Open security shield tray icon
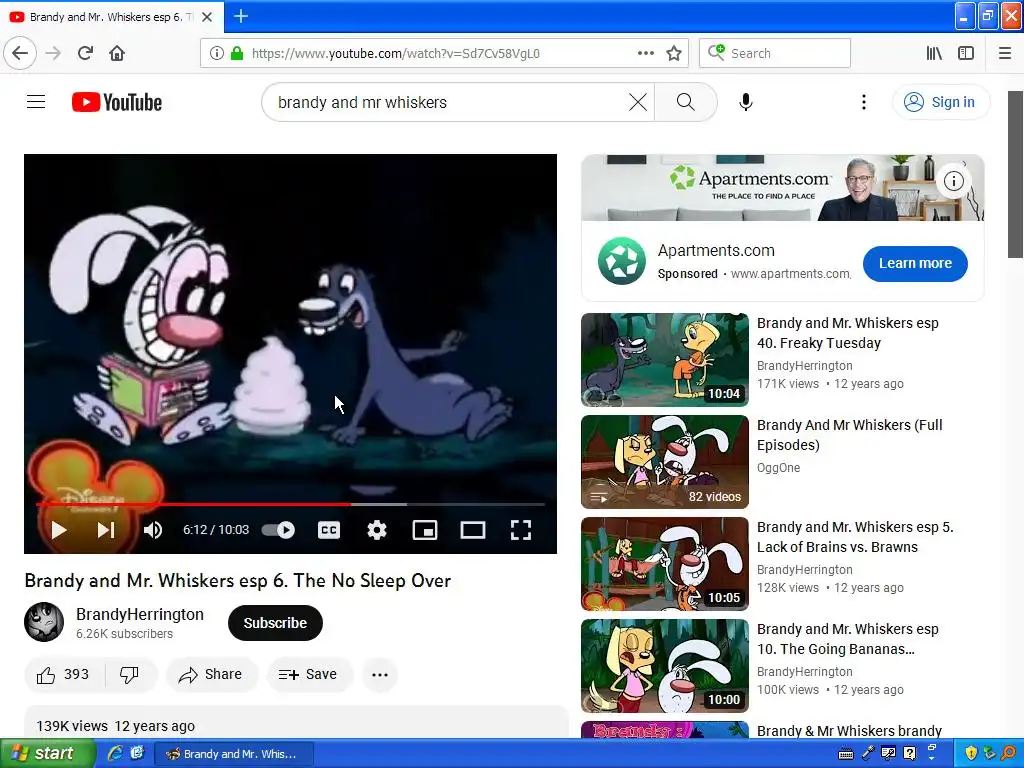Screen dimensions: 1024x768 point(971,754)
